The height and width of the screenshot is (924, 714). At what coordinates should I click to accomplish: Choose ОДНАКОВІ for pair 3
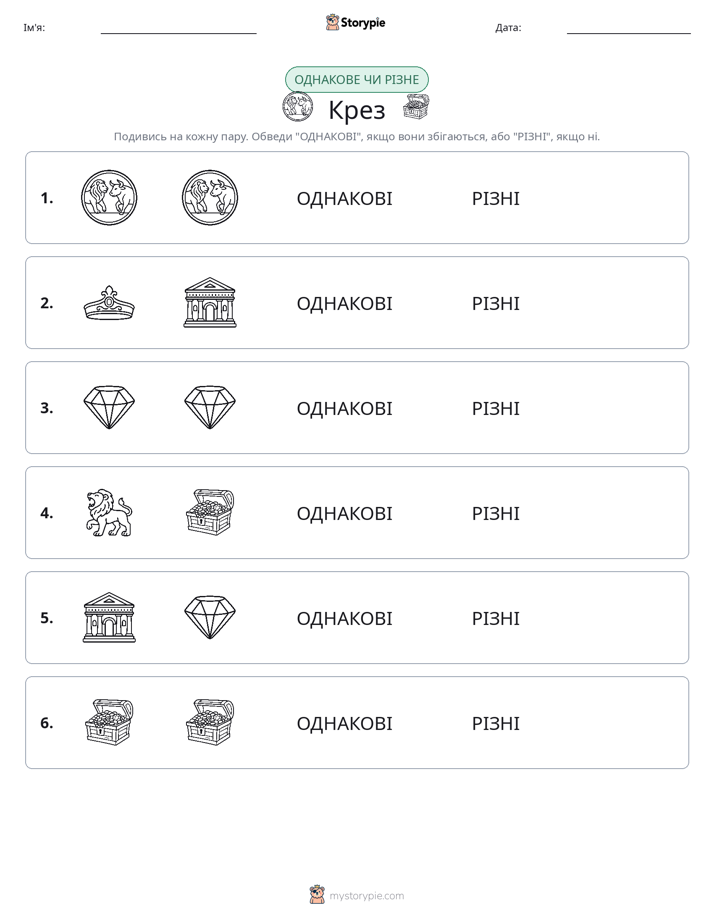(x=344, y=408)
